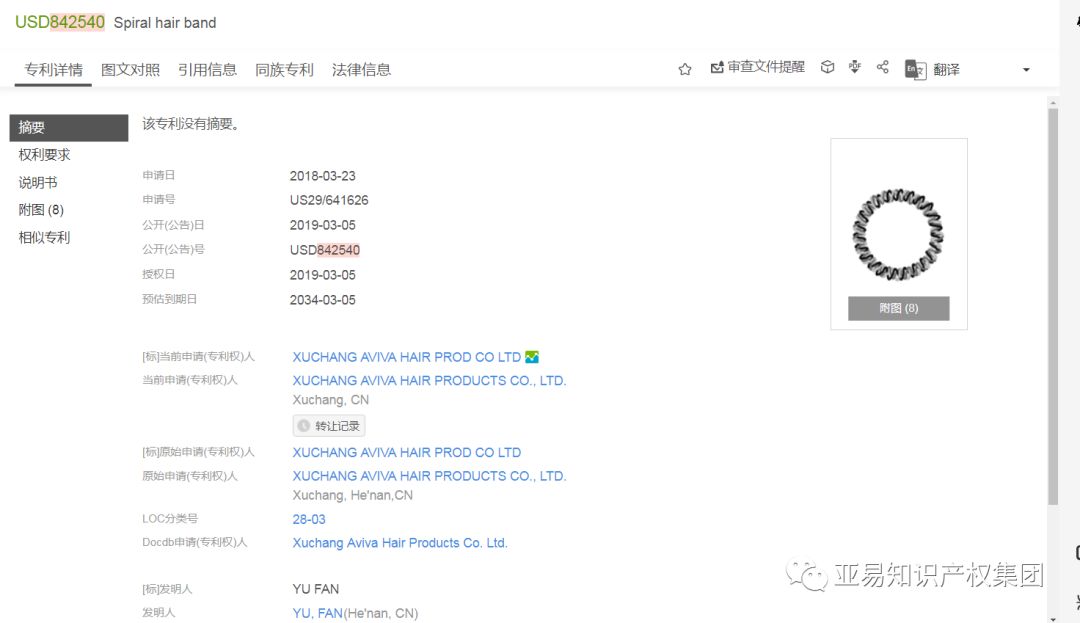
Task: Select 附图 (8) in the left sidebar
Action: pyautogui.click(x=41, y=210)
